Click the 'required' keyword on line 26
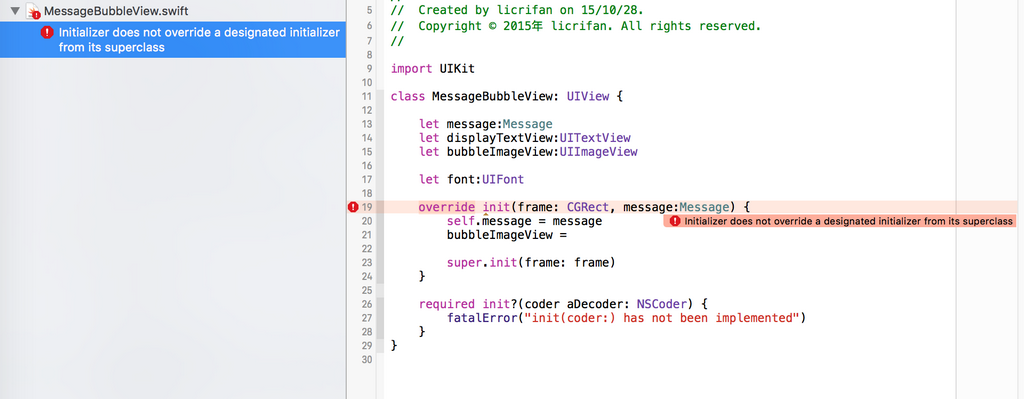Screen dimensions: 1024x399 pyautogui.click(x=447, y=304)
